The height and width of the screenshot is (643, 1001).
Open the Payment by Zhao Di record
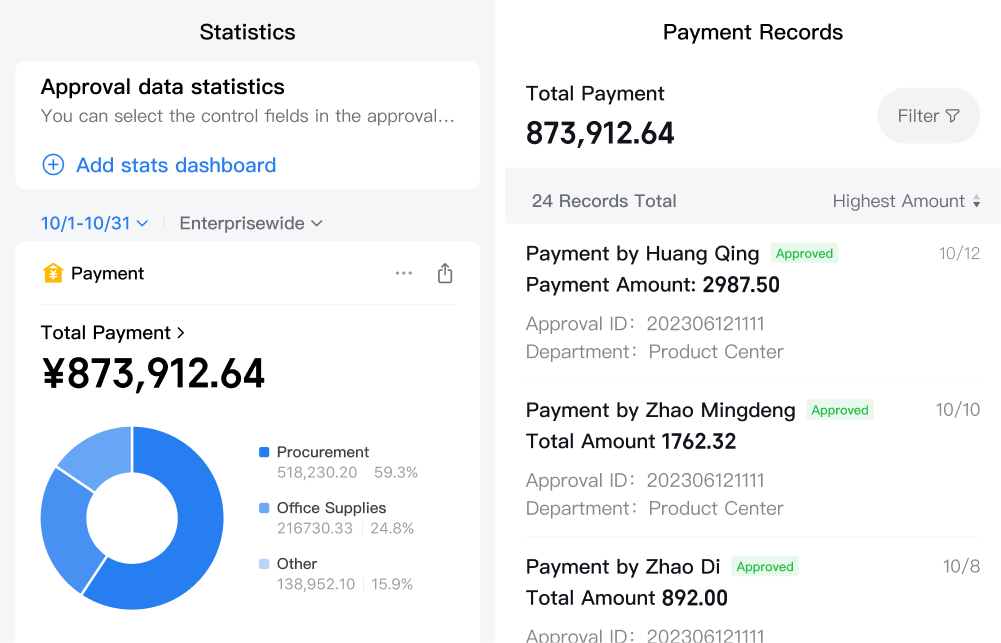tap(753, 596)
